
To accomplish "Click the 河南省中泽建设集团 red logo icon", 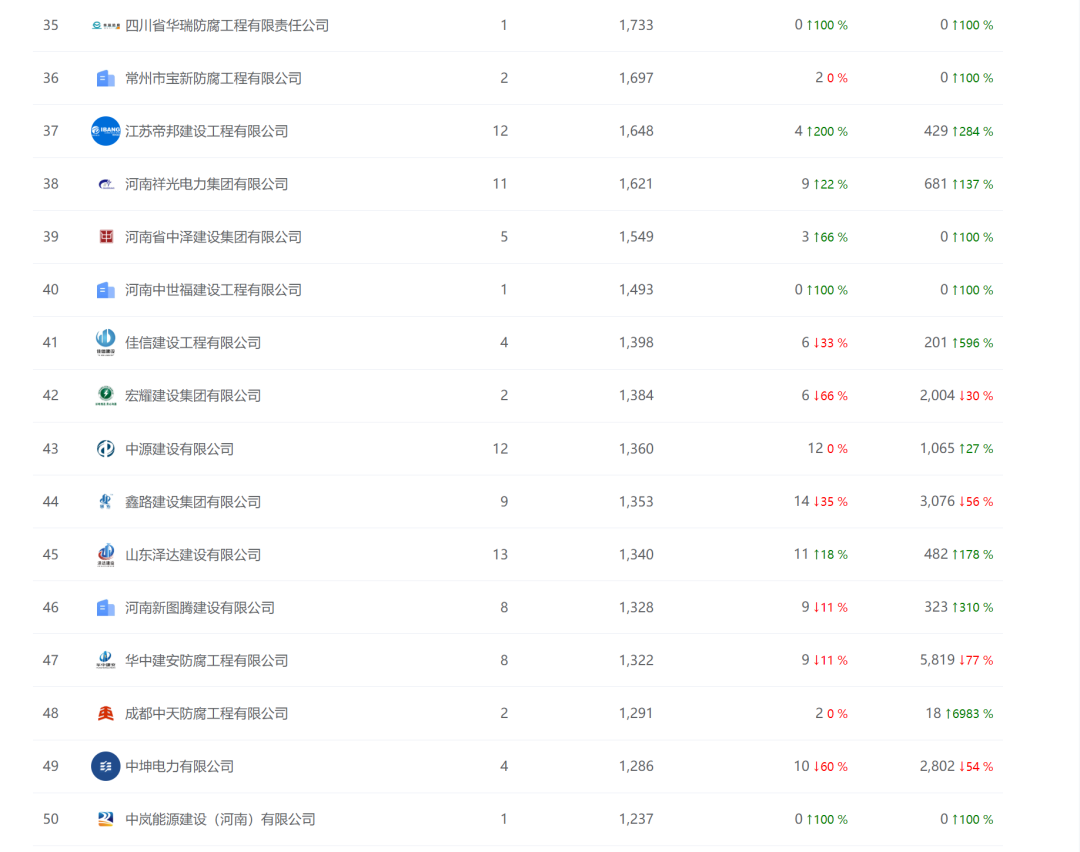I will [105, 237].
